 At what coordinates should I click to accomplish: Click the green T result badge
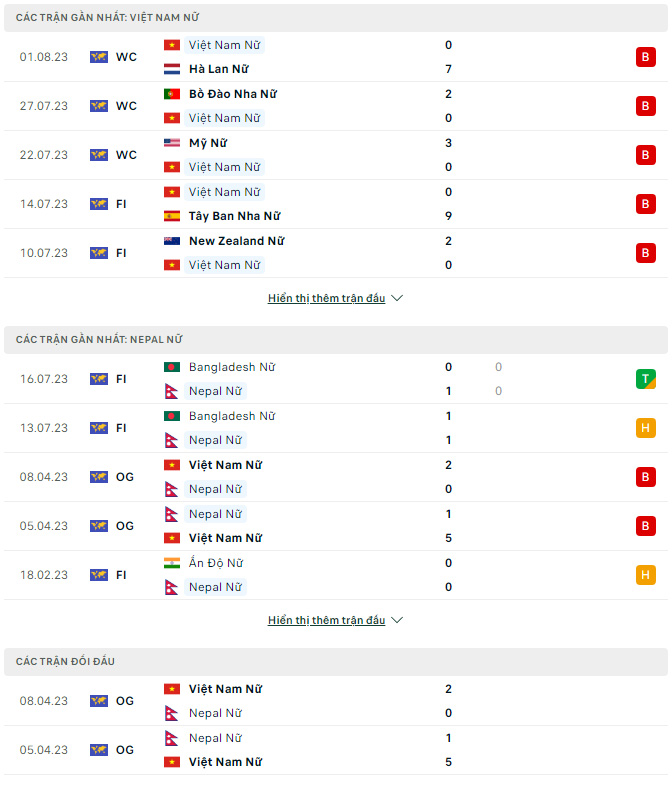pyautogui.click(x=645, y=379)
